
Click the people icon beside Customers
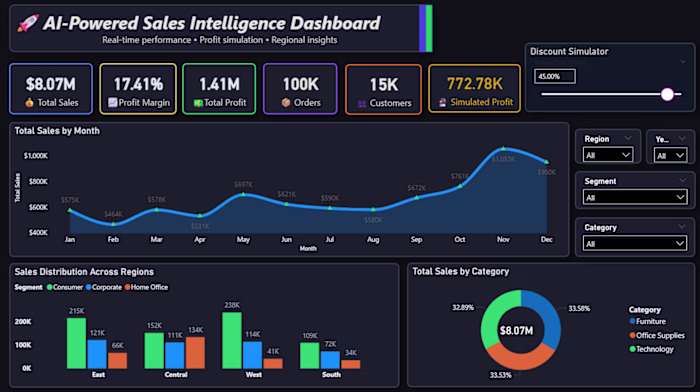tap(362, 104)
